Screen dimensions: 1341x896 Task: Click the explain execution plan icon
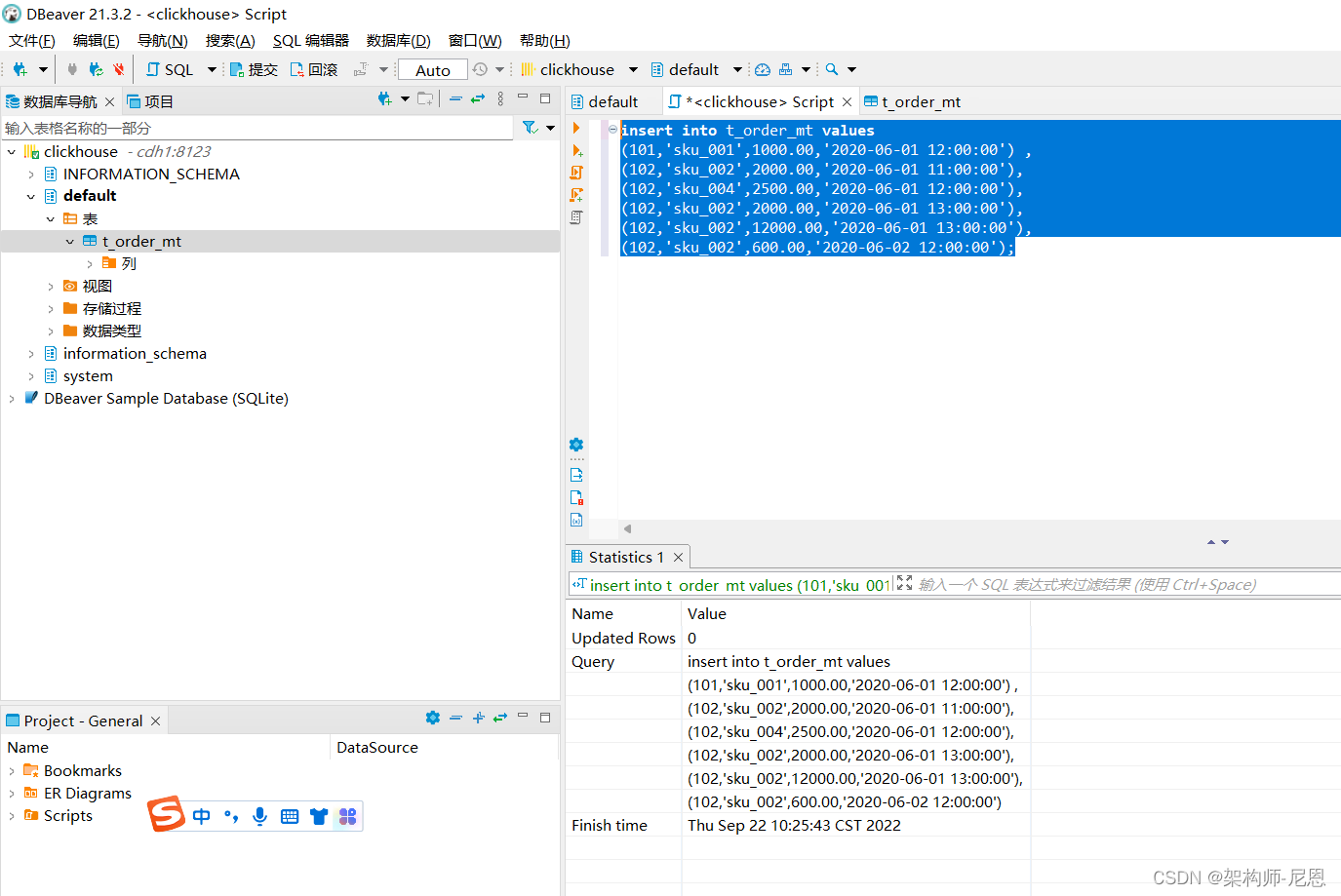point(576,217)
